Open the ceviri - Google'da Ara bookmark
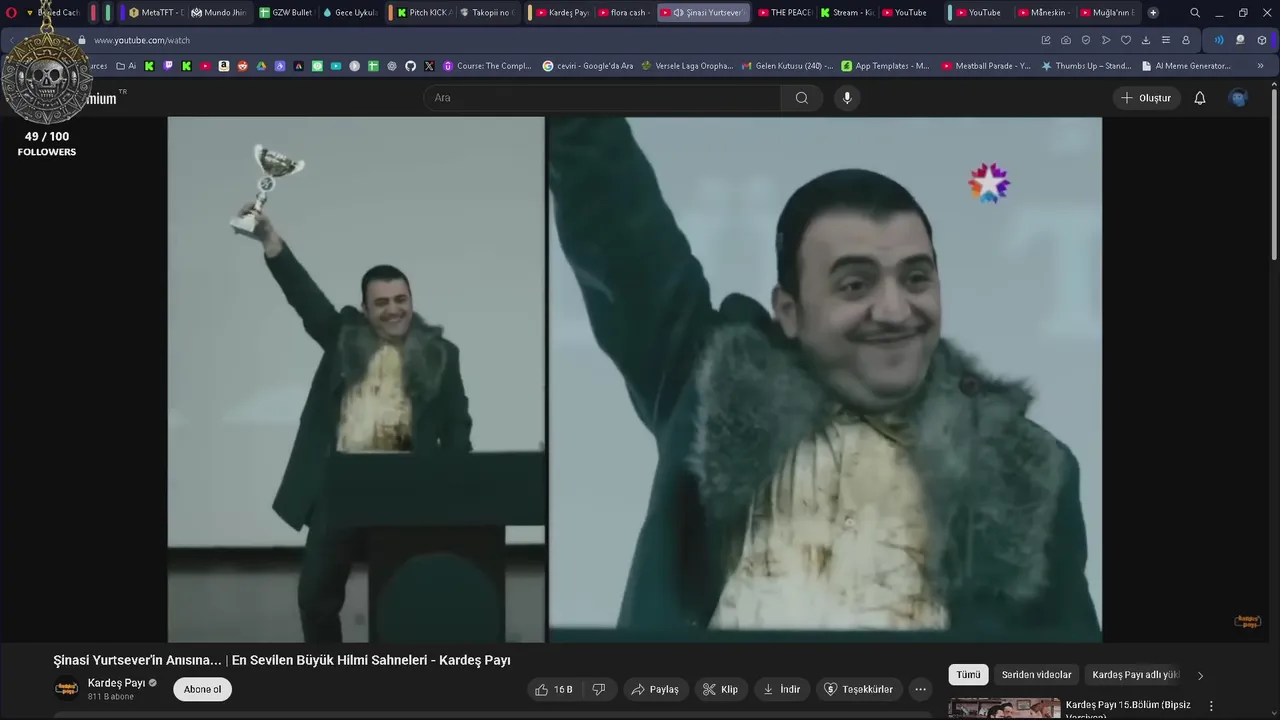 coord(588,66)
